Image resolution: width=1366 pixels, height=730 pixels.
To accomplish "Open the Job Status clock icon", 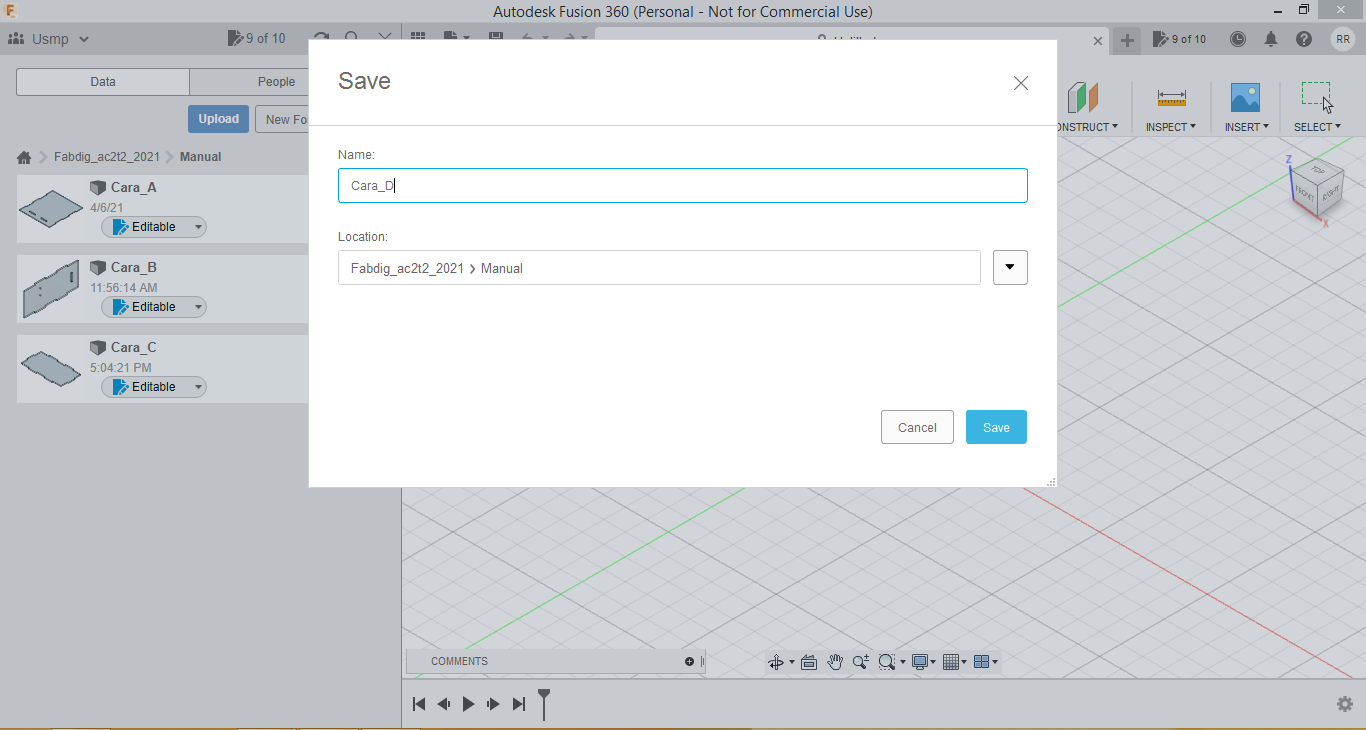I will (1238, 39).
